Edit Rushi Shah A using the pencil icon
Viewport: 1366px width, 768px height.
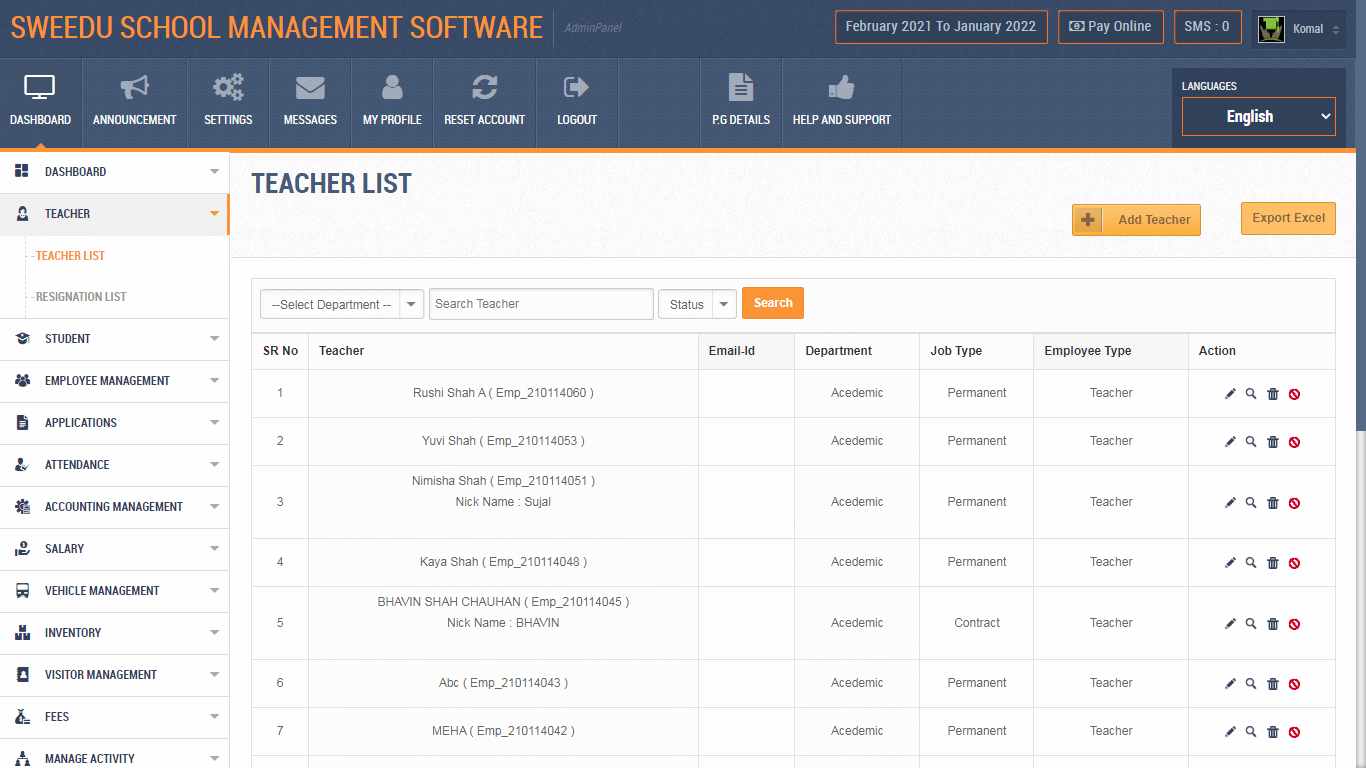(x=1230, y=393)
